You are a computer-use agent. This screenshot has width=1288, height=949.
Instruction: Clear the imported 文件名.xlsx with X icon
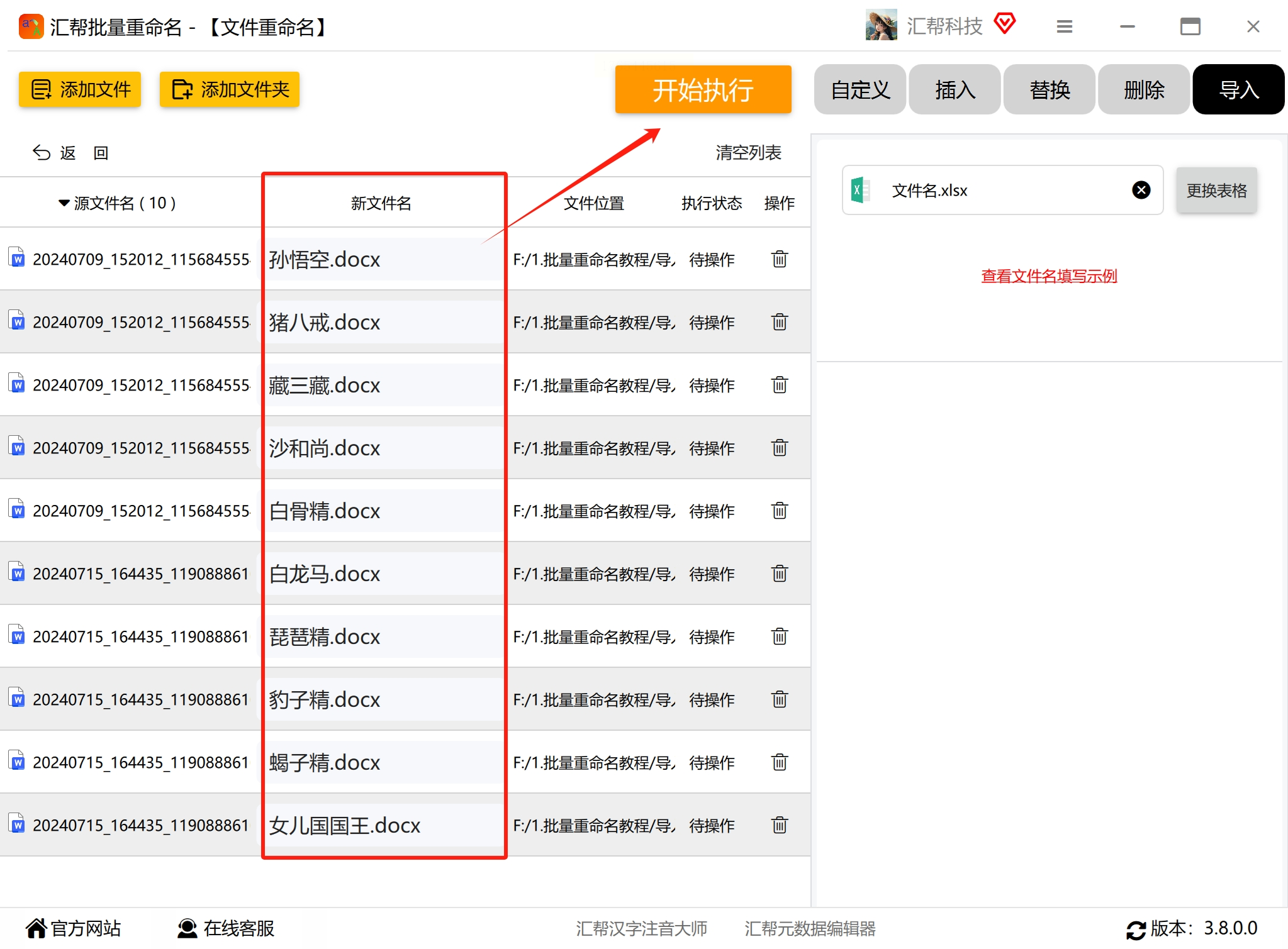1141,190
